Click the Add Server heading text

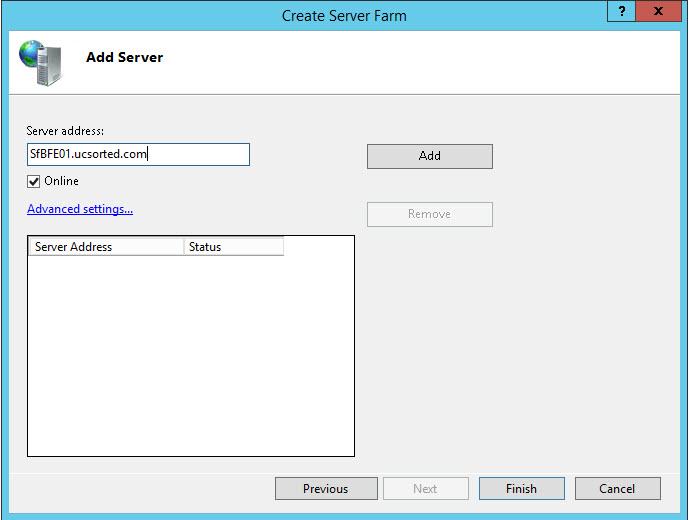[124, 57]
